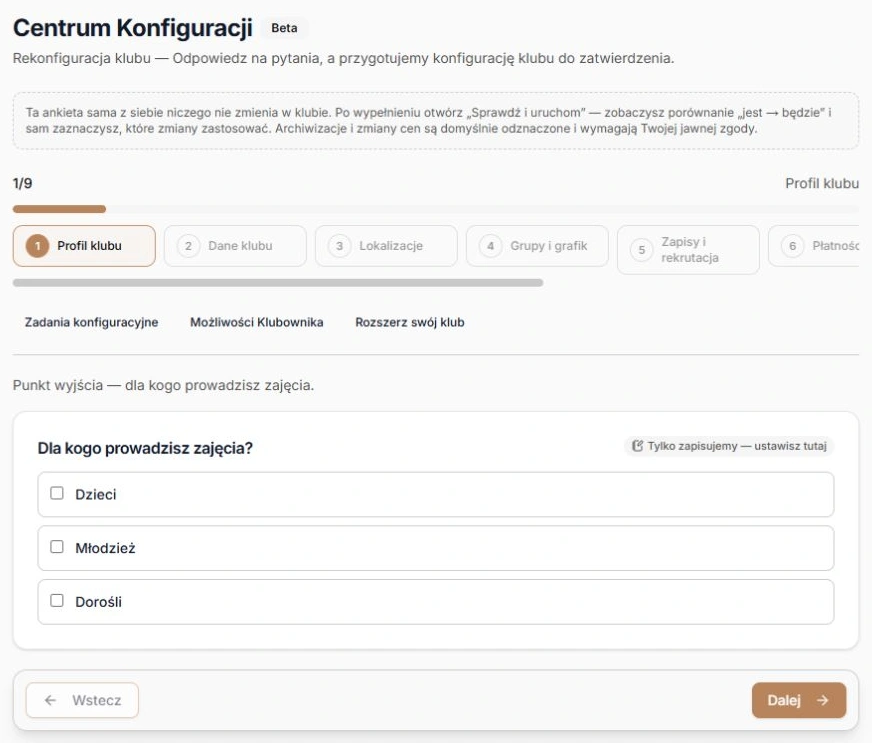Image resolution: width=872 pixels, height=743 pixels.
Task: Select the Dorośli option label
Action: [98, 602]
